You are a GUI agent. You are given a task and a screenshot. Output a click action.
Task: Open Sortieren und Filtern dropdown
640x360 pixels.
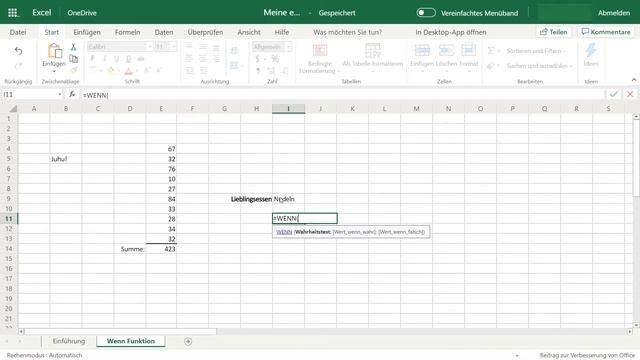536,51
